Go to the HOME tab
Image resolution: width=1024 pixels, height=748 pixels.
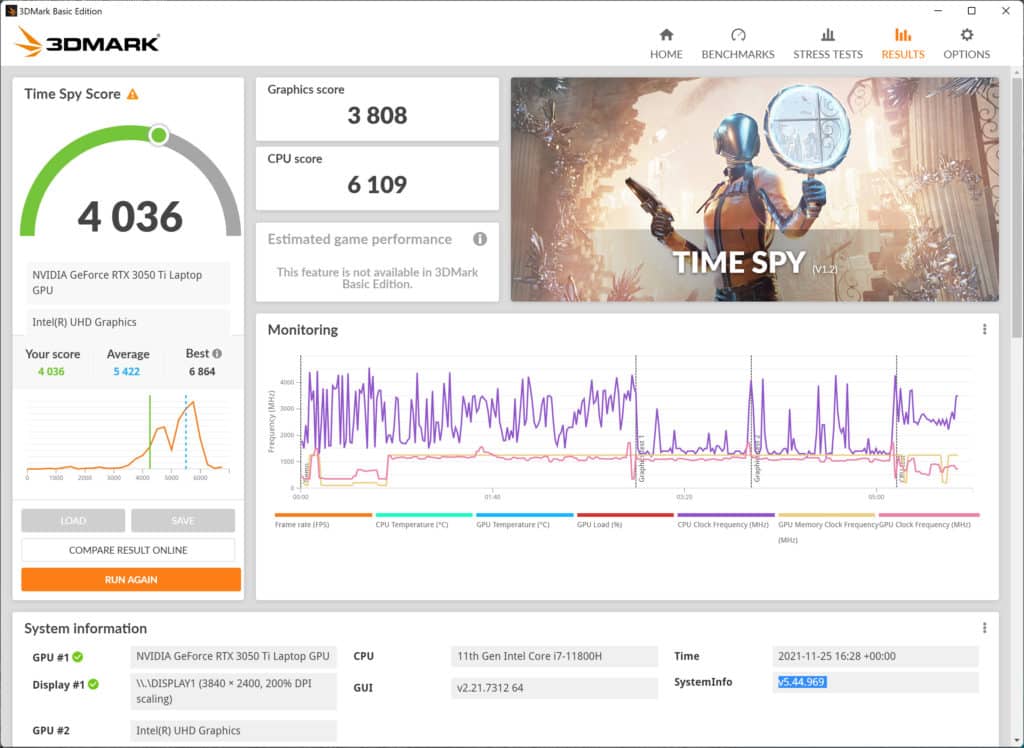tap(666, 44)
